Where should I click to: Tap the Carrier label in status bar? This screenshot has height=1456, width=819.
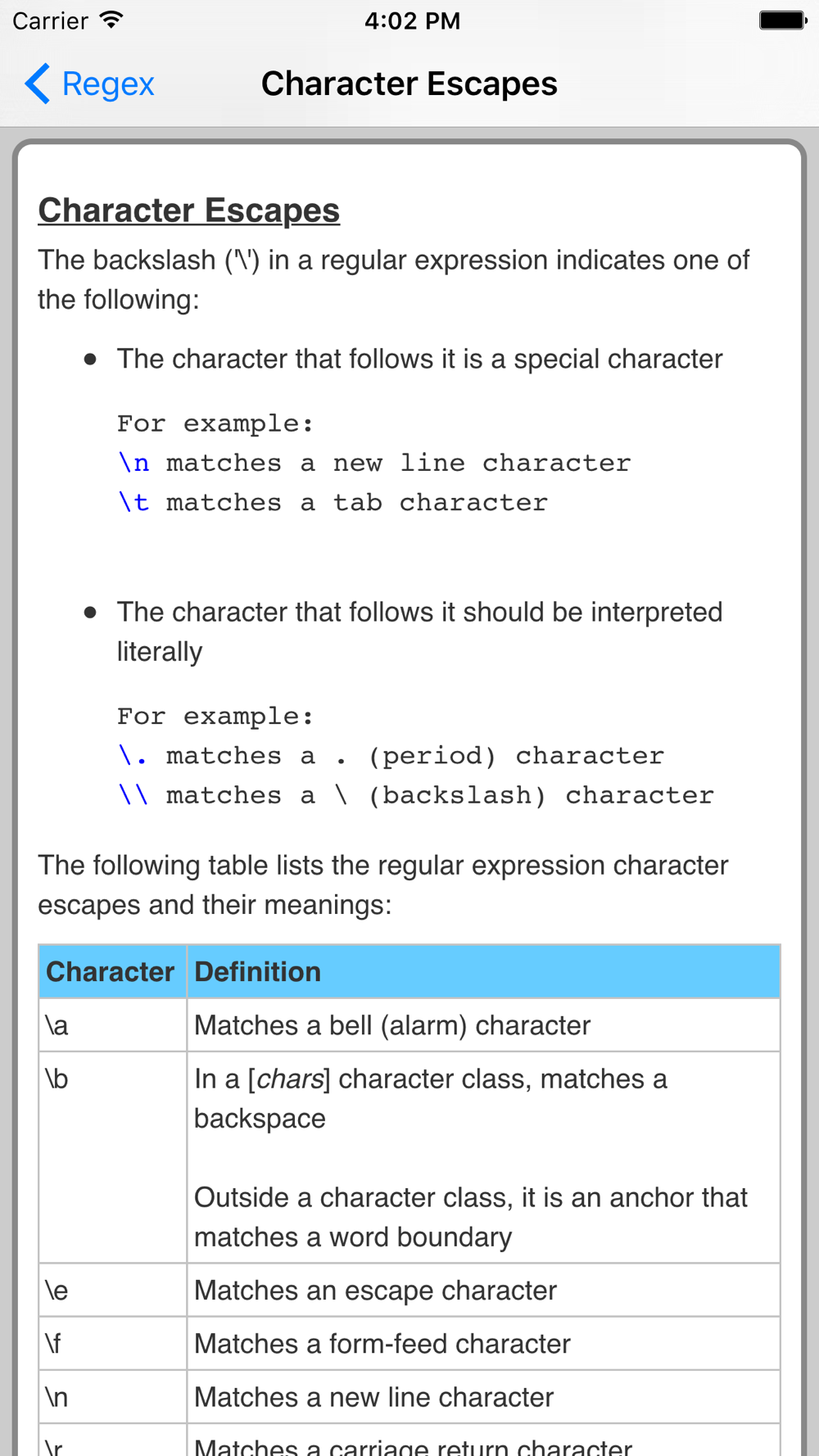pyautogui.click(x=50, y=20)
